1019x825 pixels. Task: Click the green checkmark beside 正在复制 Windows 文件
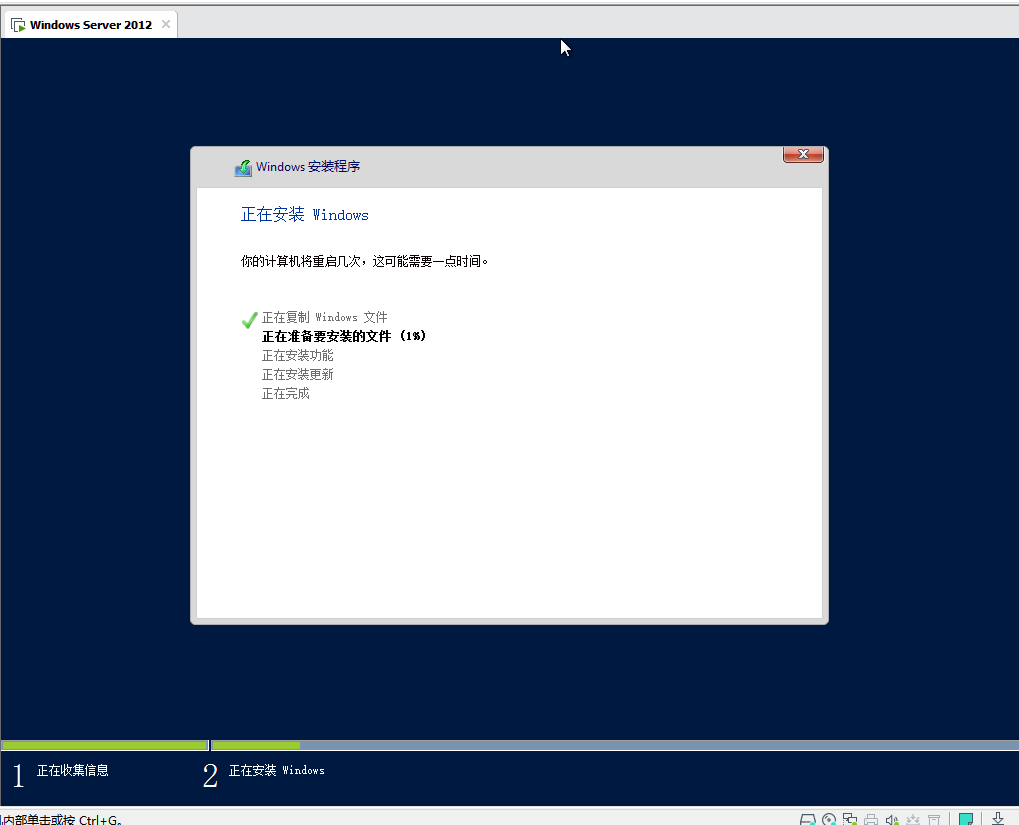click(250, 319)
